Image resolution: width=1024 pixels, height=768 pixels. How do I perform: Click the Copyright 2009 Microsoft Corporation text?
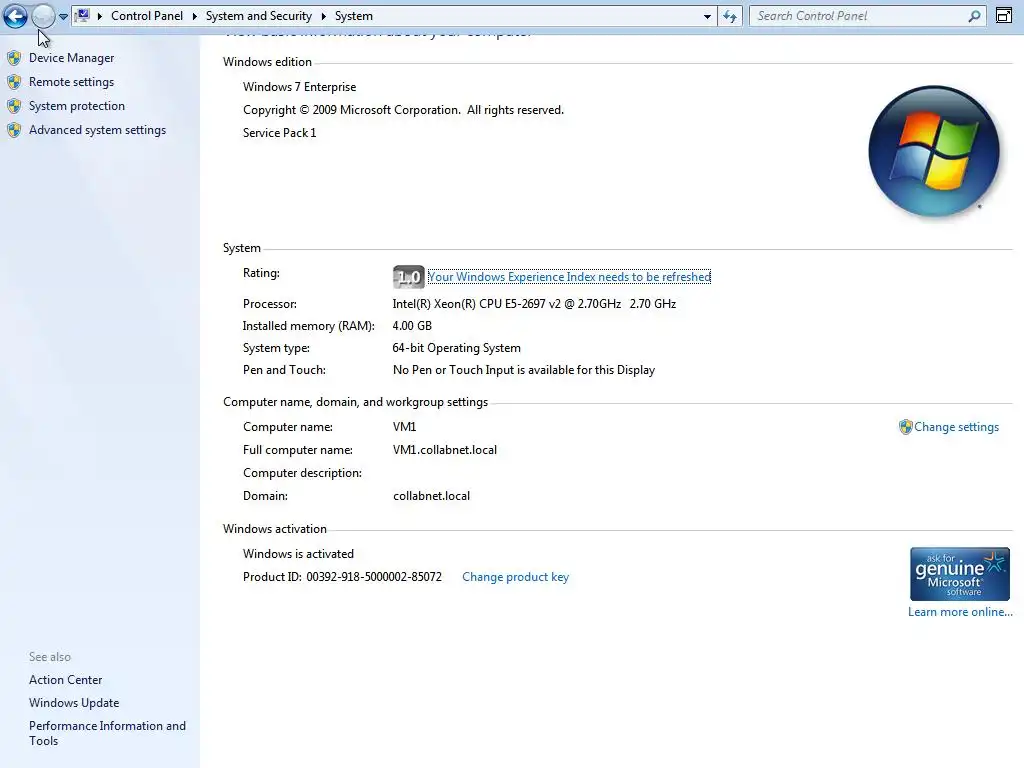coord(404,110)
